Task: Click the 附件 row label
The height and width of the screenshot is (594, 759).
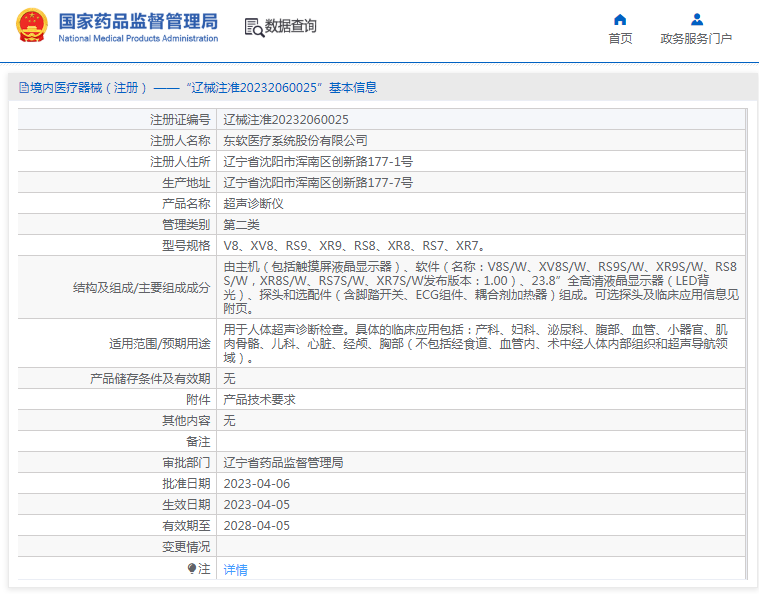Action: pyautogui.click(x=198, y=399)
